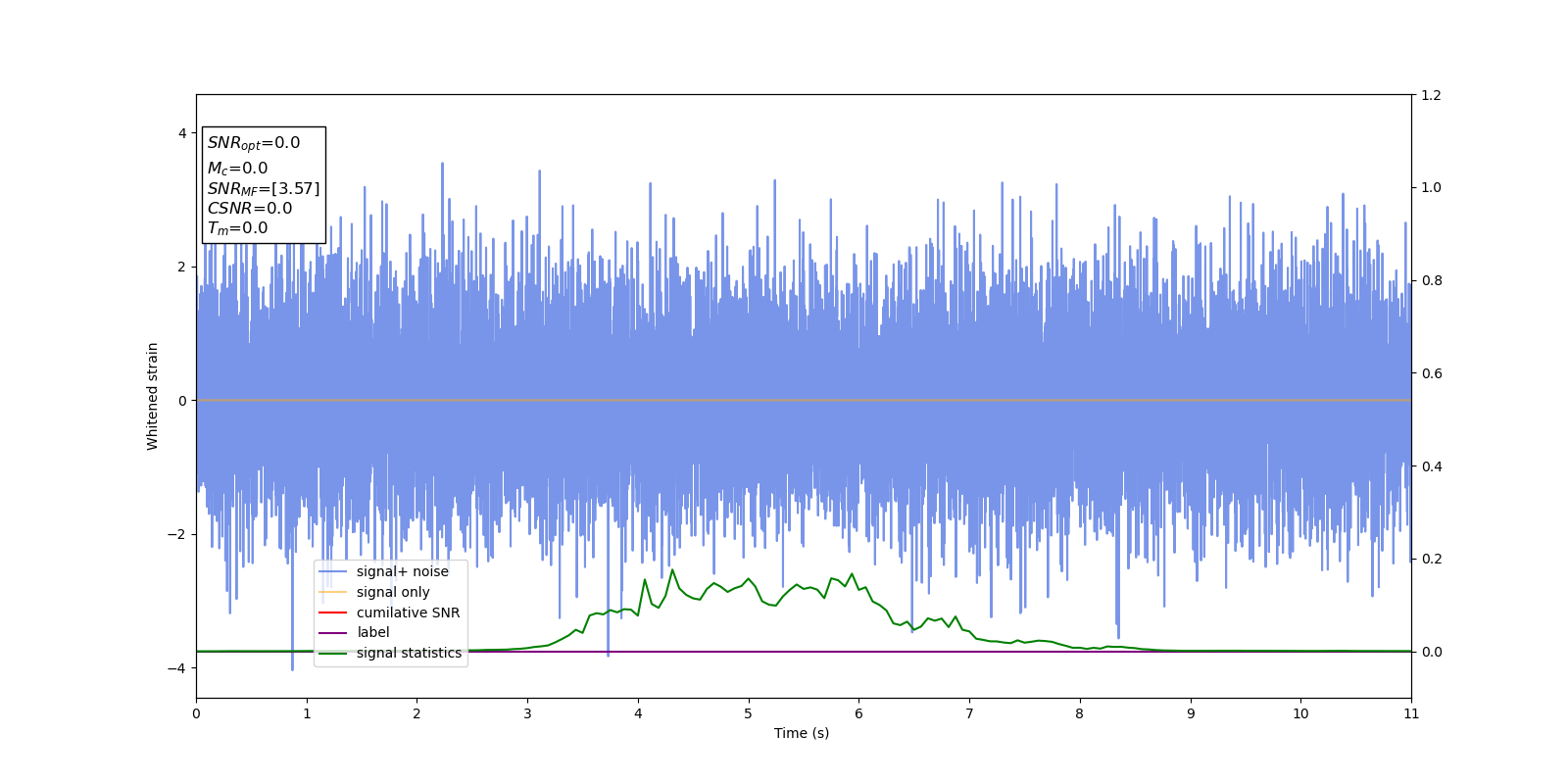
Task: Click the Tm=0.0 annotation text
Action: click(x=237, y=228)
